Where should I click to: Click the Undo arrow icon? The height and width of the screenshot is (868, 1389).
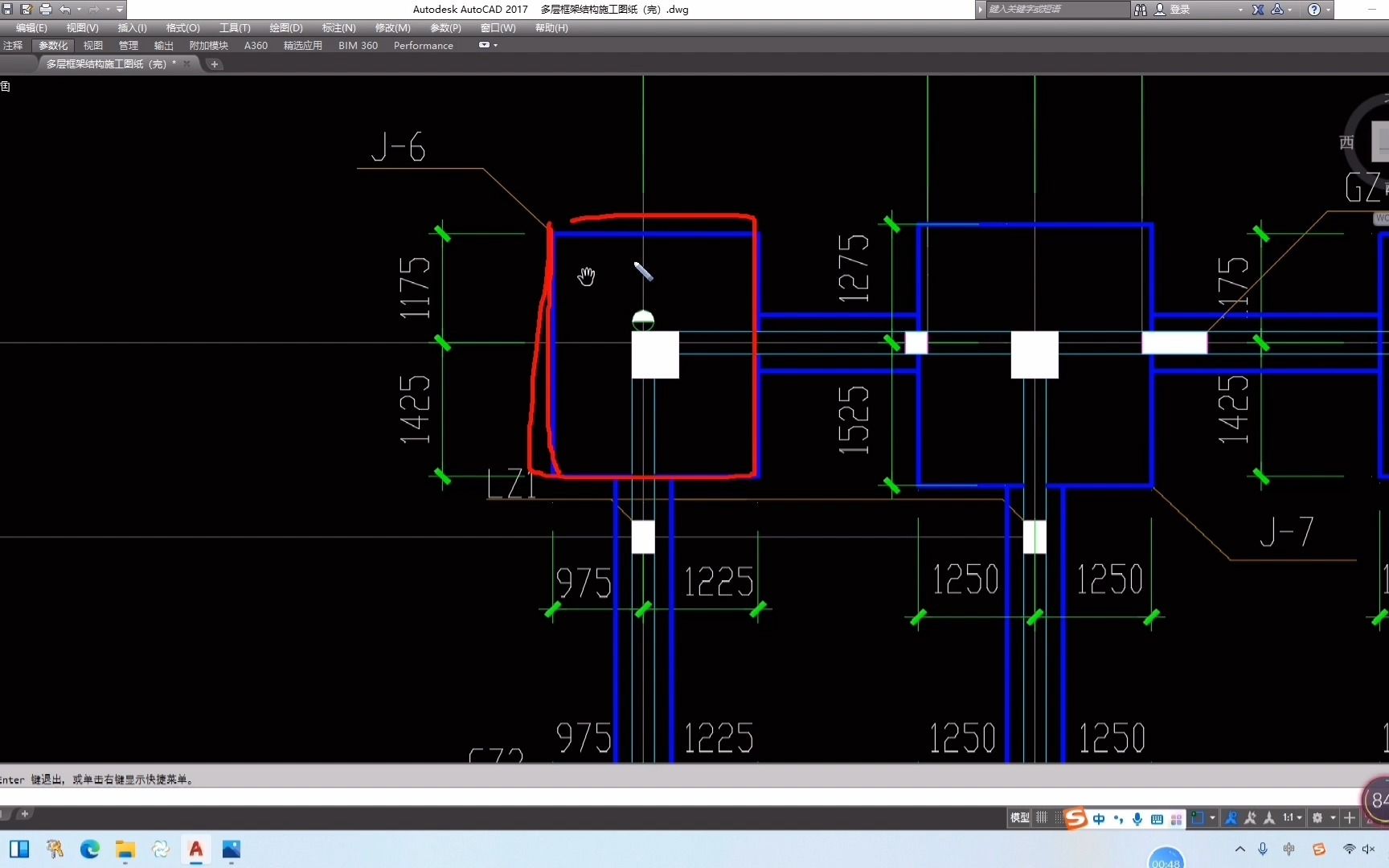pyautogui.click(x=65, y=10)
